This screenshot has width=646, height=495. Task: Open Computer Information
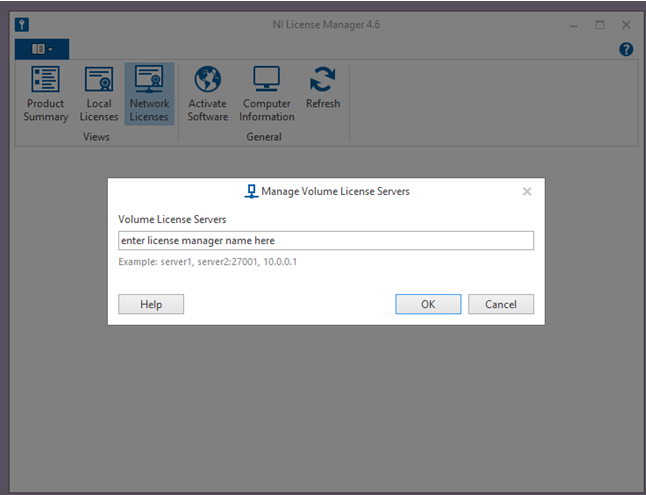(x=267, y=94)
